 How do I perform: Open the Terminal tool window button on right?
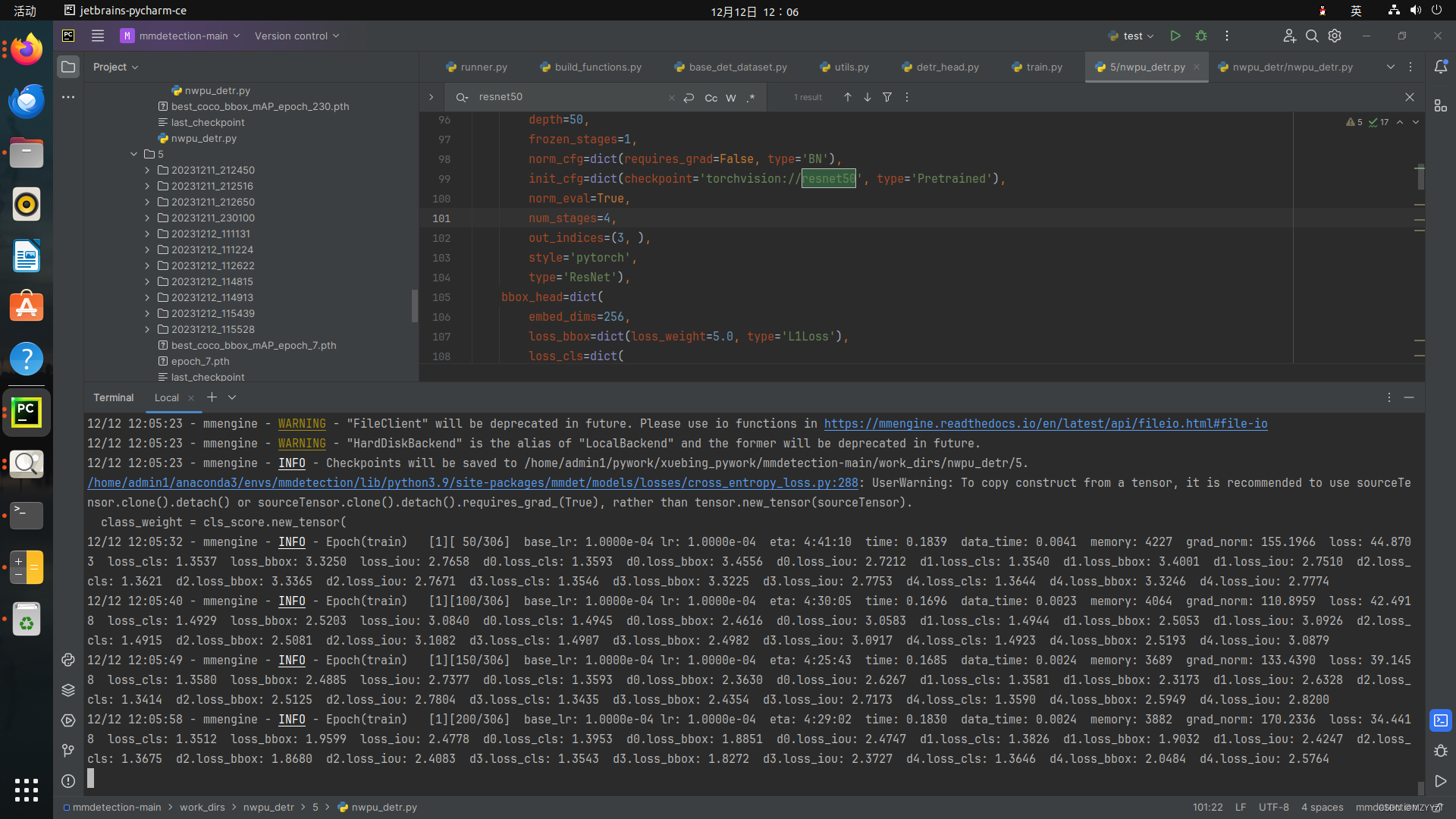(x=1441, y=720)
